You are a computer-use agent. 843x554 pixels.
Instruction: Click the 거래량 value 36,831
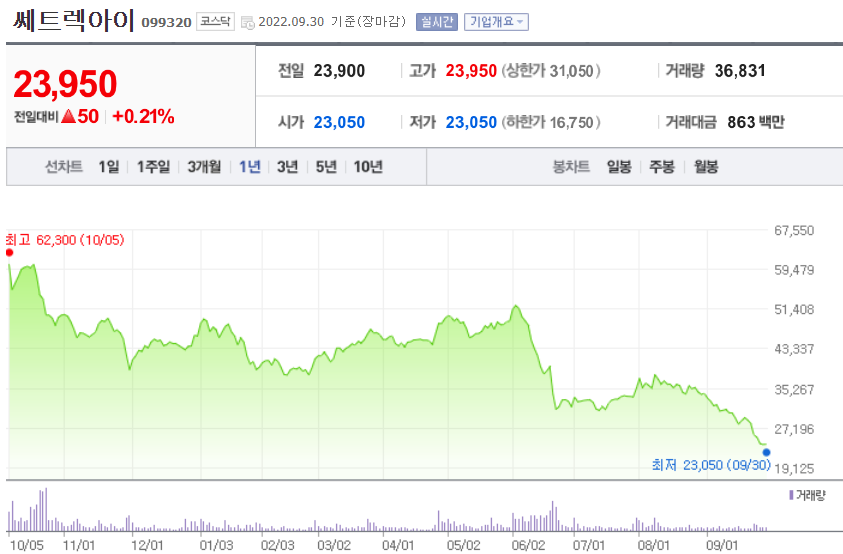[x=740, y=71]
